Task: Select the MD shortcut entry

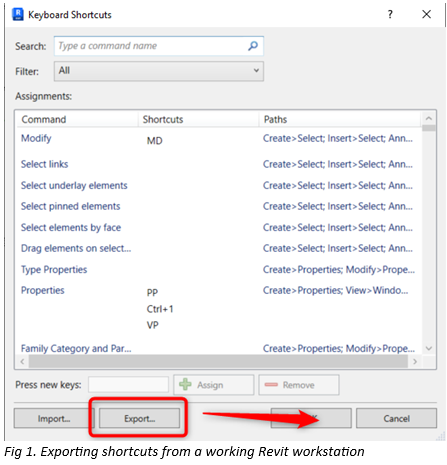Action: (155, 141)
